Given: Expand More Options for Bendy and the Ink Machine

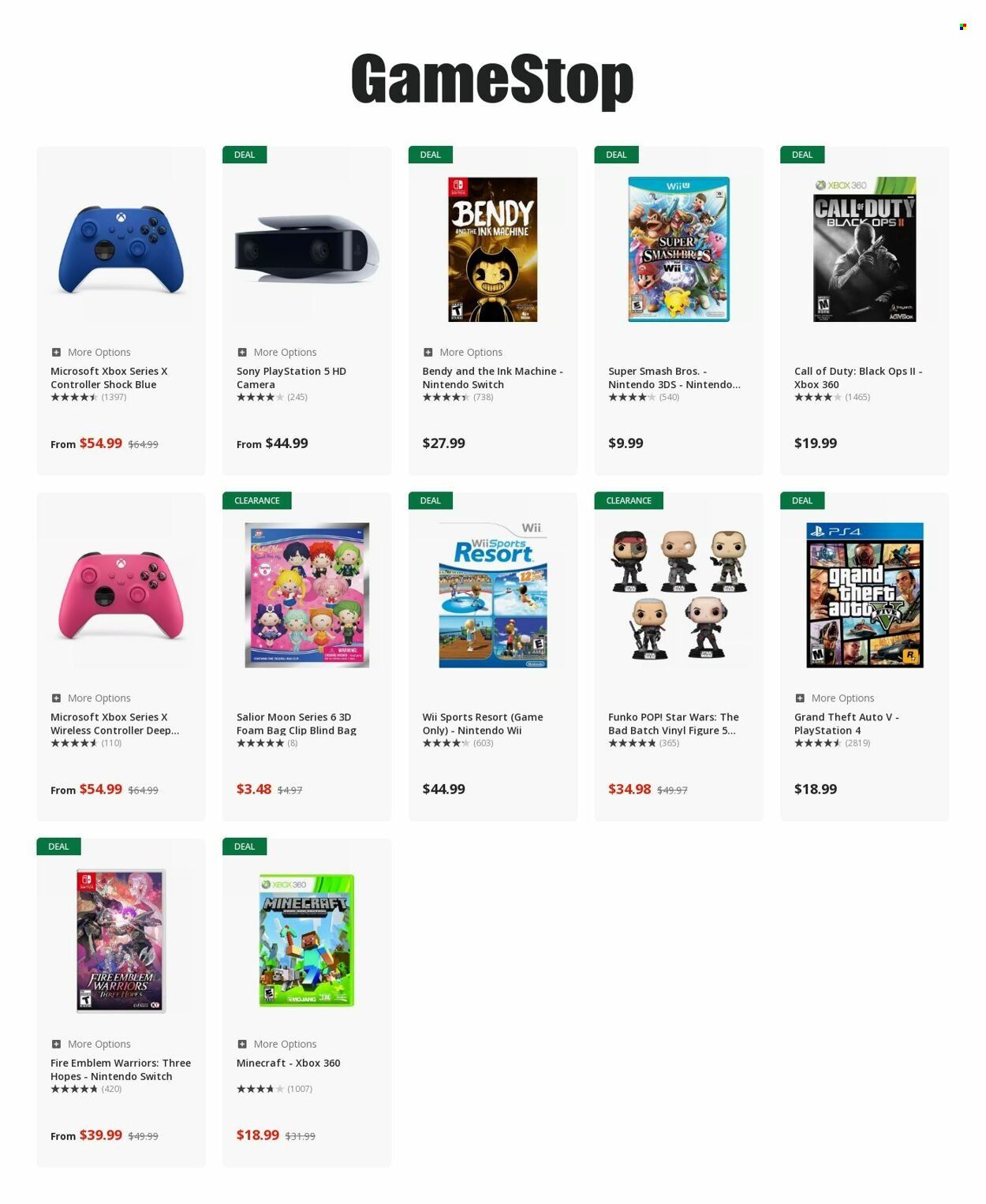Looking at the screenshot, I should click(x=428, y=353).
